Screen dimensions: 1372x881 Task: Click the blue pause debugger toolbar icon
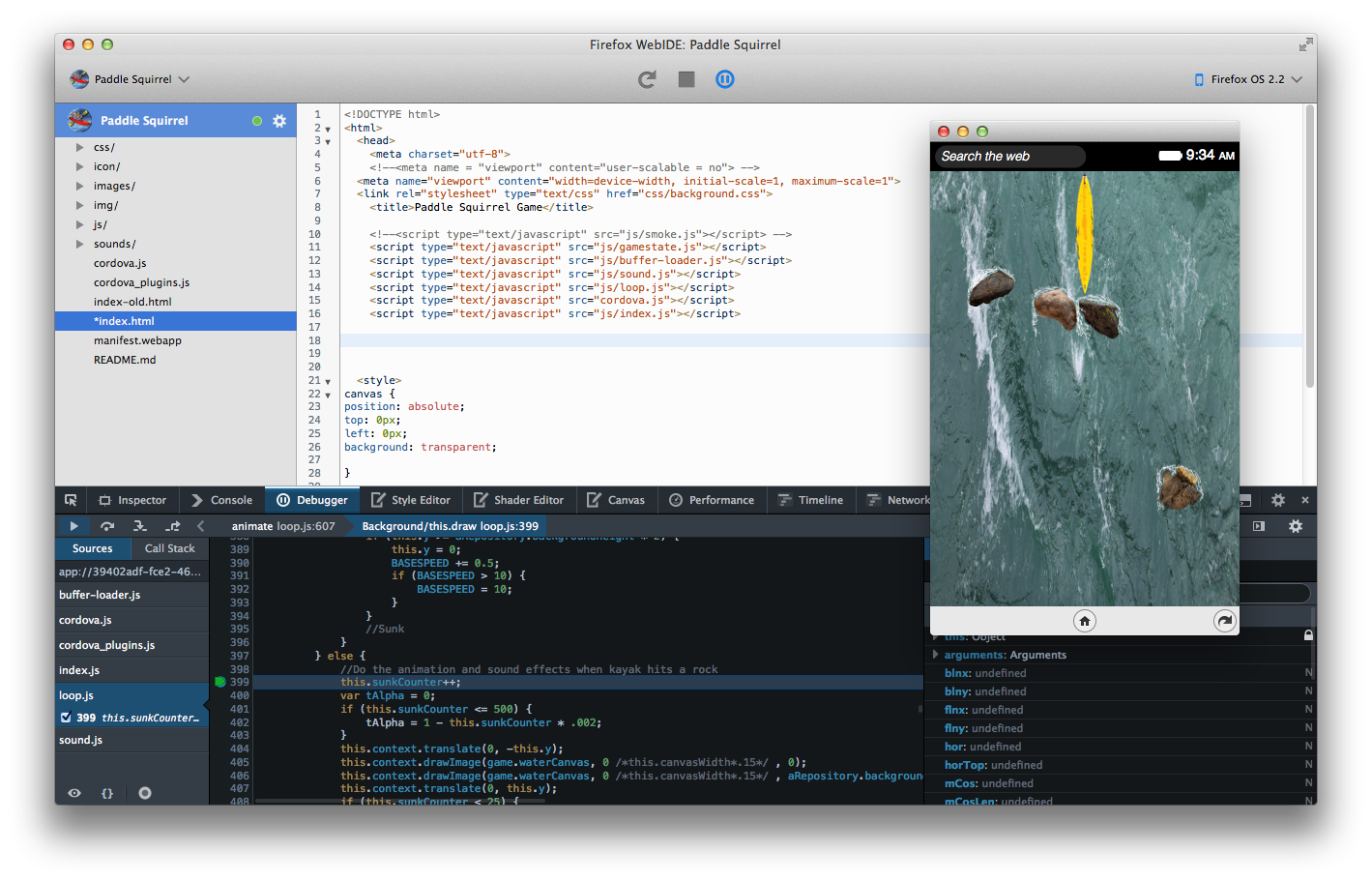point(724,79)
